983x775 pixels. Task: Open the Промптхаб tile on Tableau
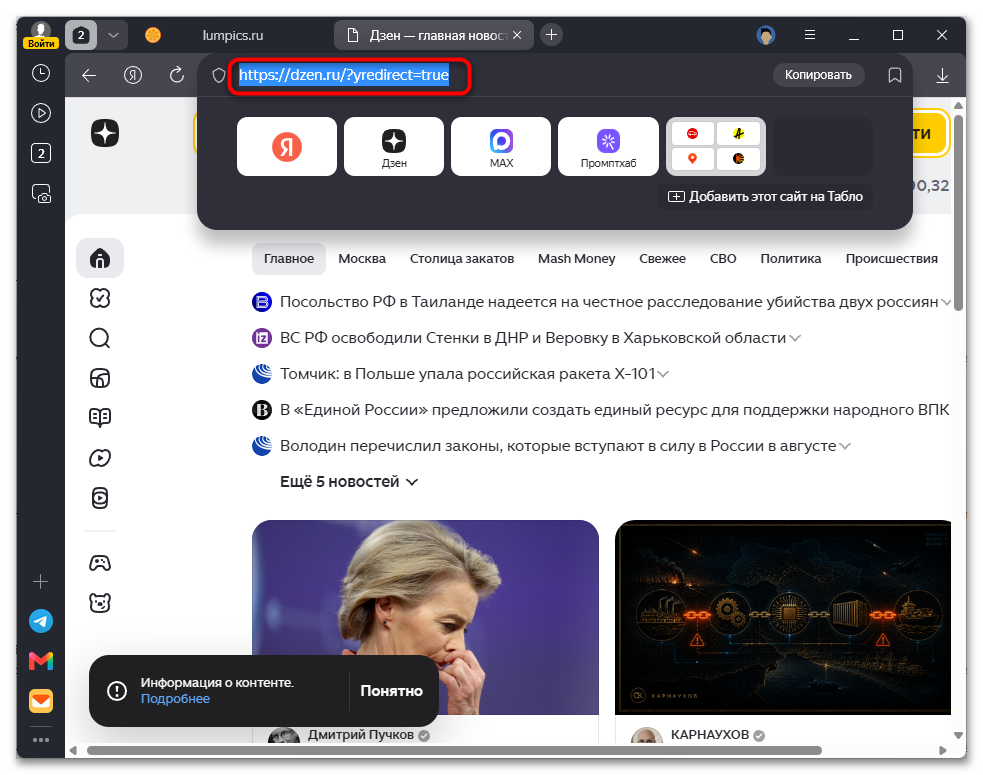tap(608, 147)
